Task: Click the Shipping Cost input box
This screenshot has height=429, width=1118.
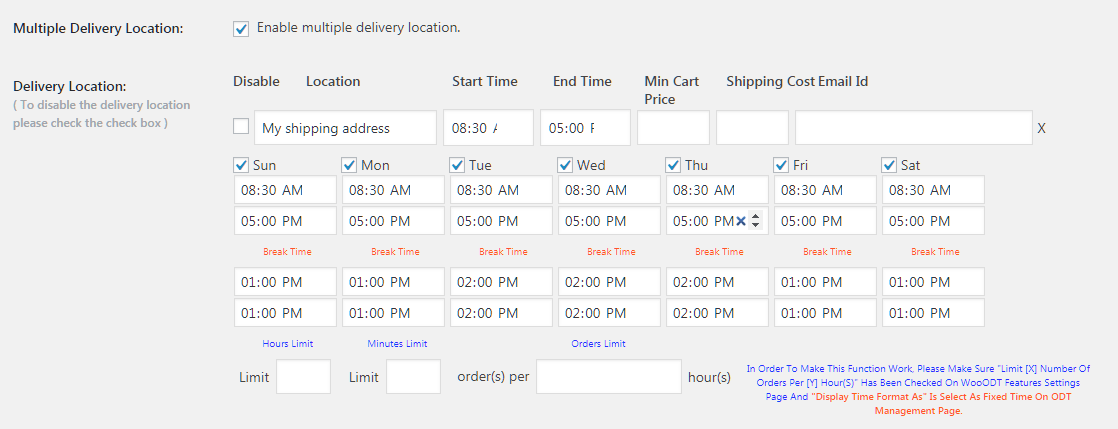Action: point(752,128)
